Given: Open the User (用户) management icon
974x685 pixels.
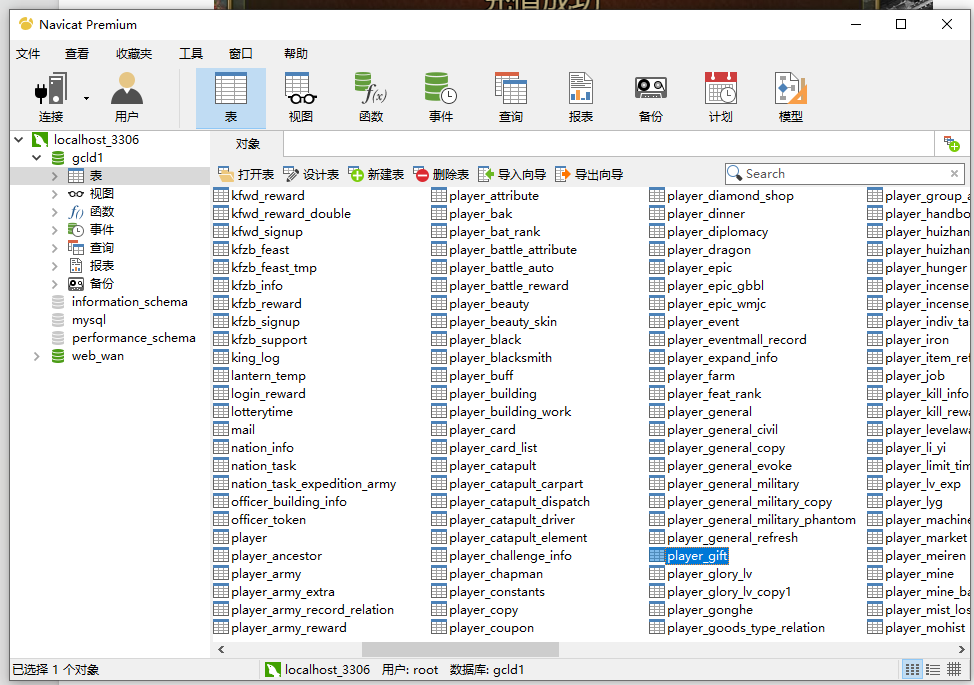Looking at the screenshot, I should point(127,98).
